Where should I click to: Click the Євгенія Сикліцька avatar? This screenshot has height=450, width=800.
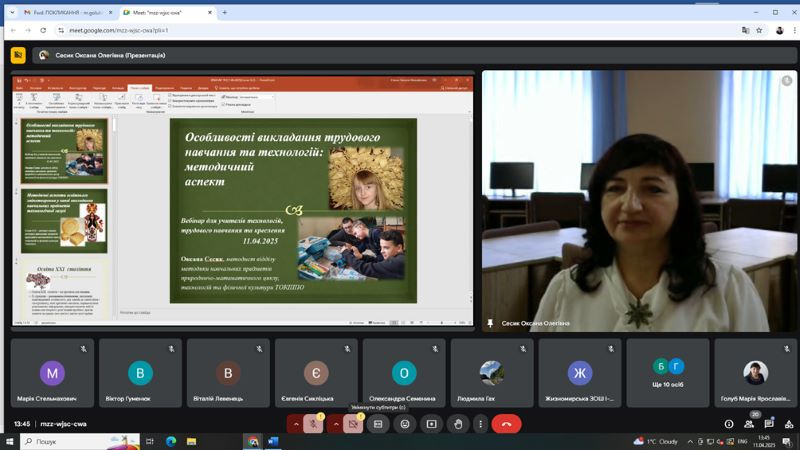coord(316,373)
